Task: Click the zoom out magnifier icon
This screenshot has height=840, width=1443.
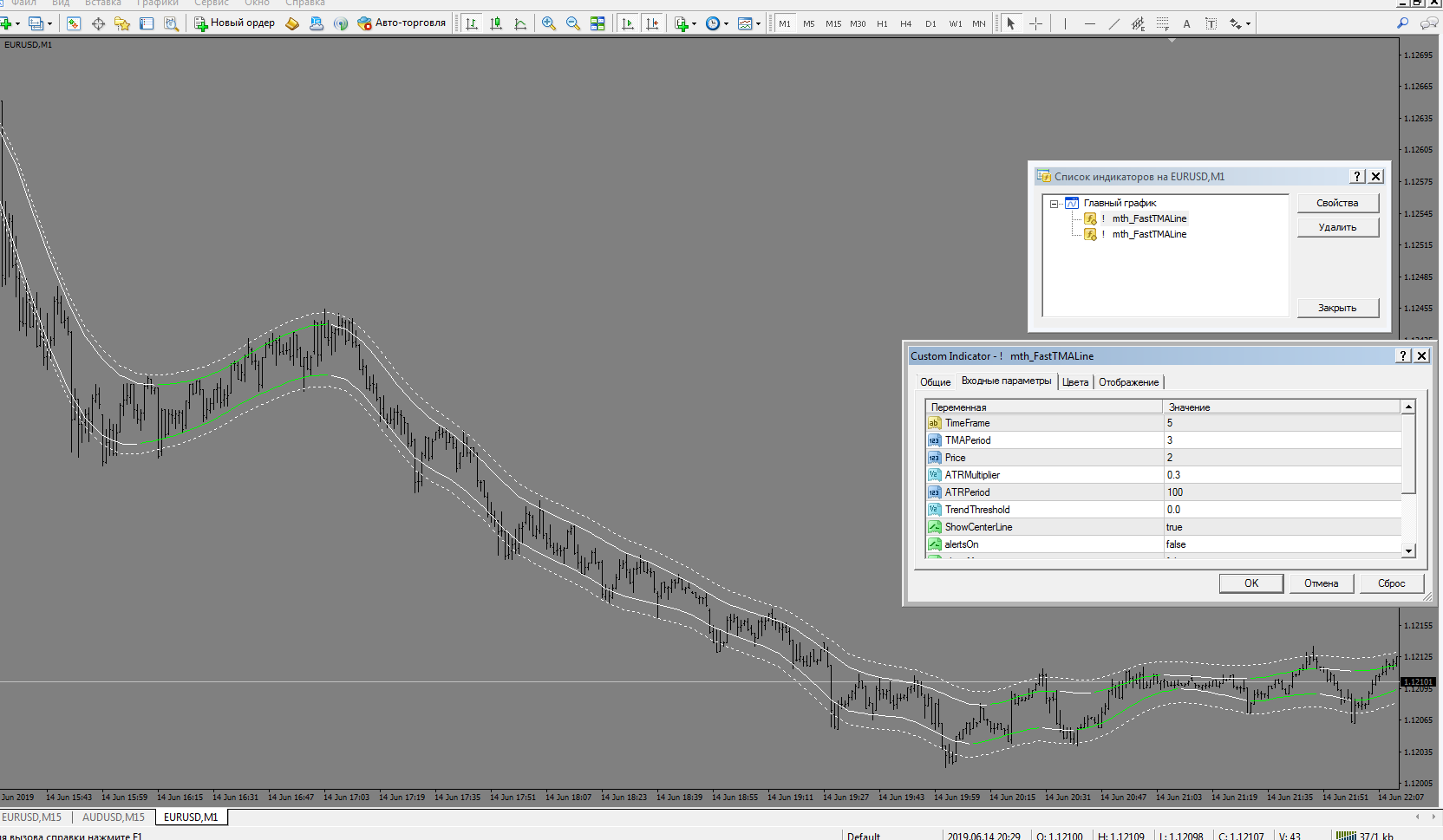Action: point(573,23)
